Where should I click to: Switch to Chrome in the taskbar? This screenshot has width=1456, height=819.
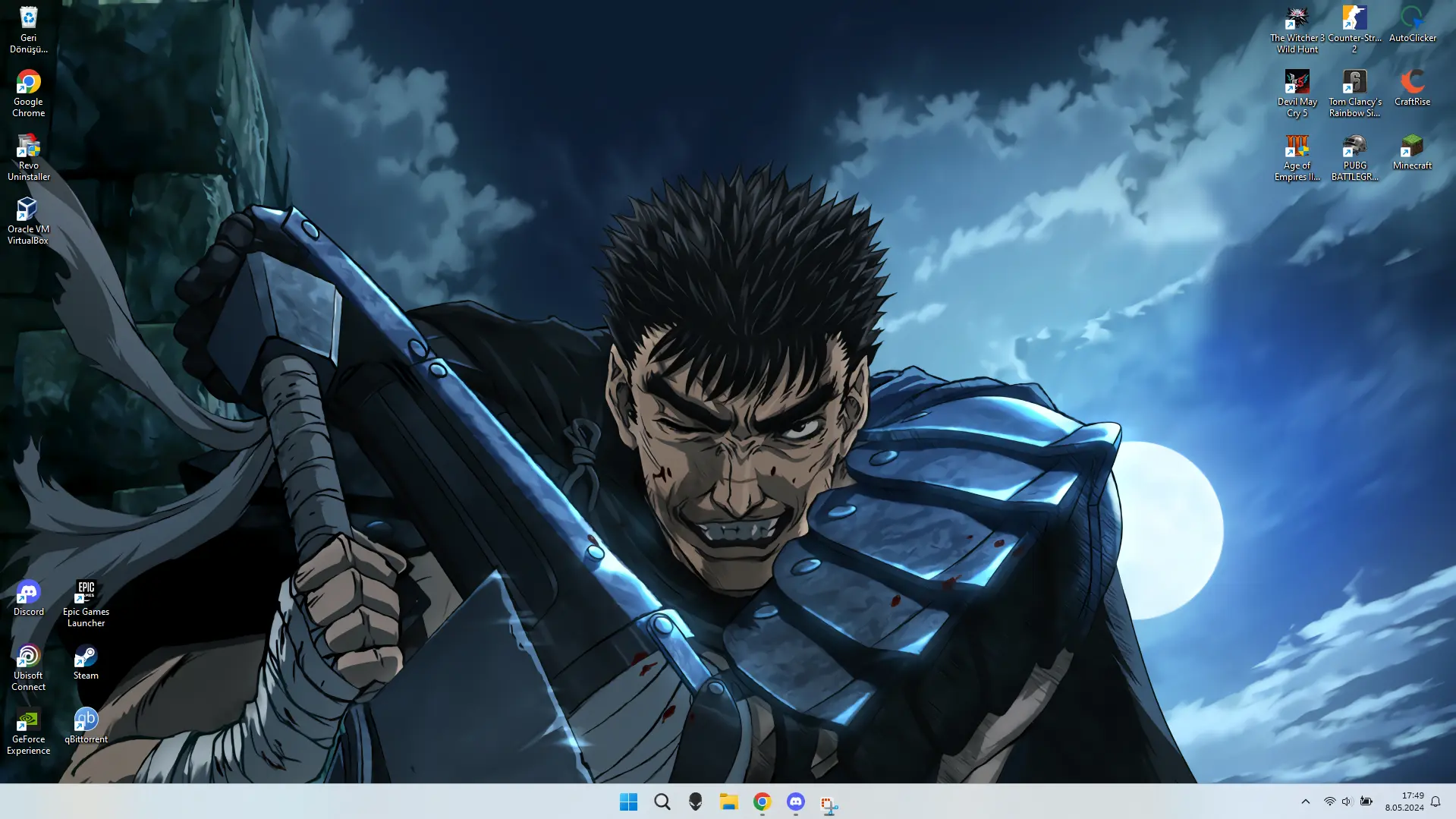(762, 802)
